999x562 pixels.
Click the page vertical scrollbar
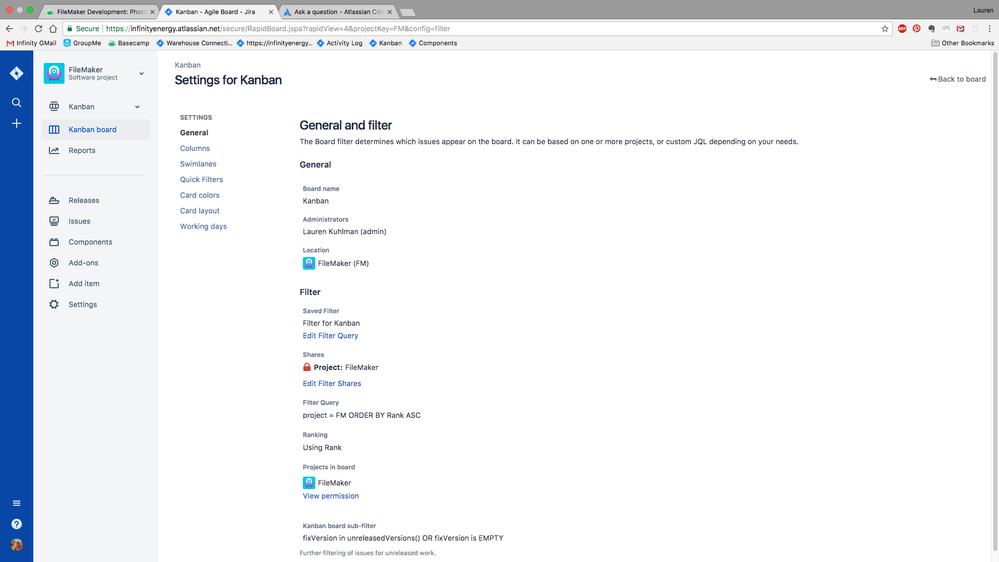[x=995, y=302]
